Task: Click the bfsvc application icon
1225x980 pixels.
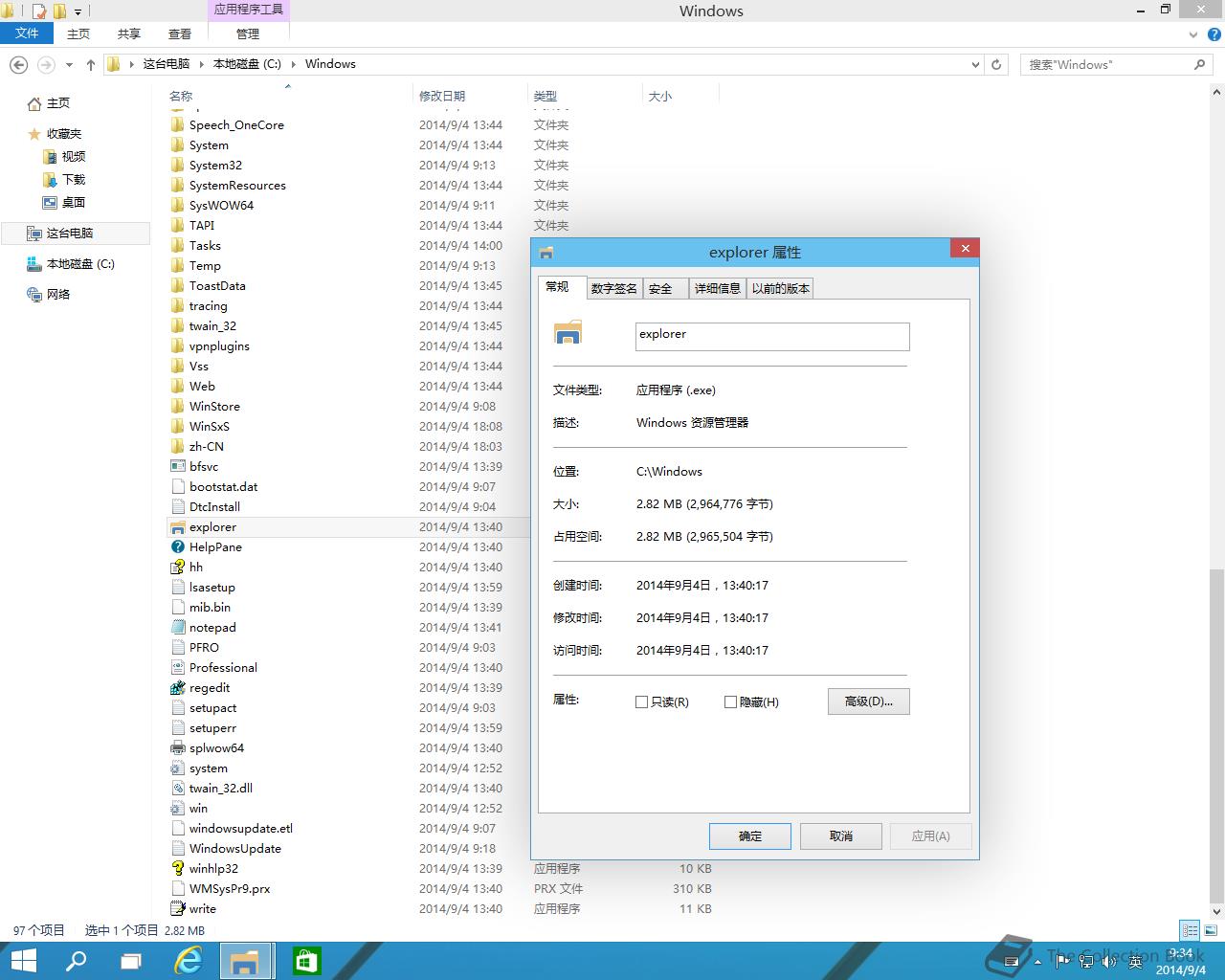Action: pyautogui.click(x=177, y=467)
